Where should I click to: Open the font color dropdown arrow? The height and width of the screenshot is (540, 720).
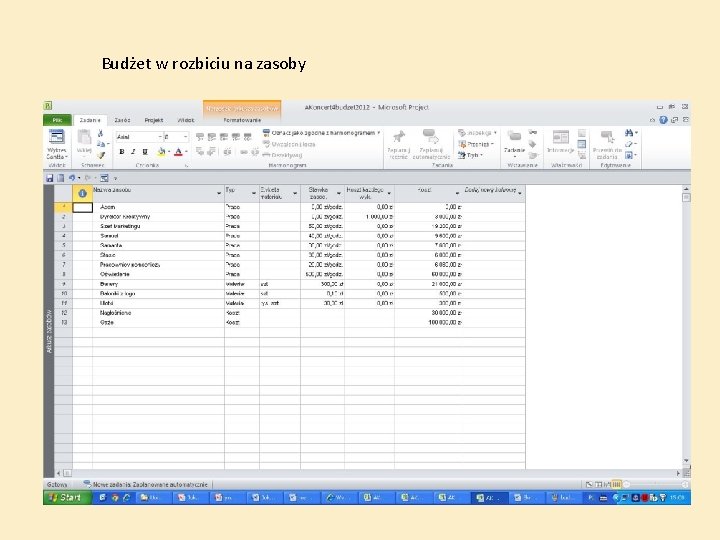[x=186, y=152]
